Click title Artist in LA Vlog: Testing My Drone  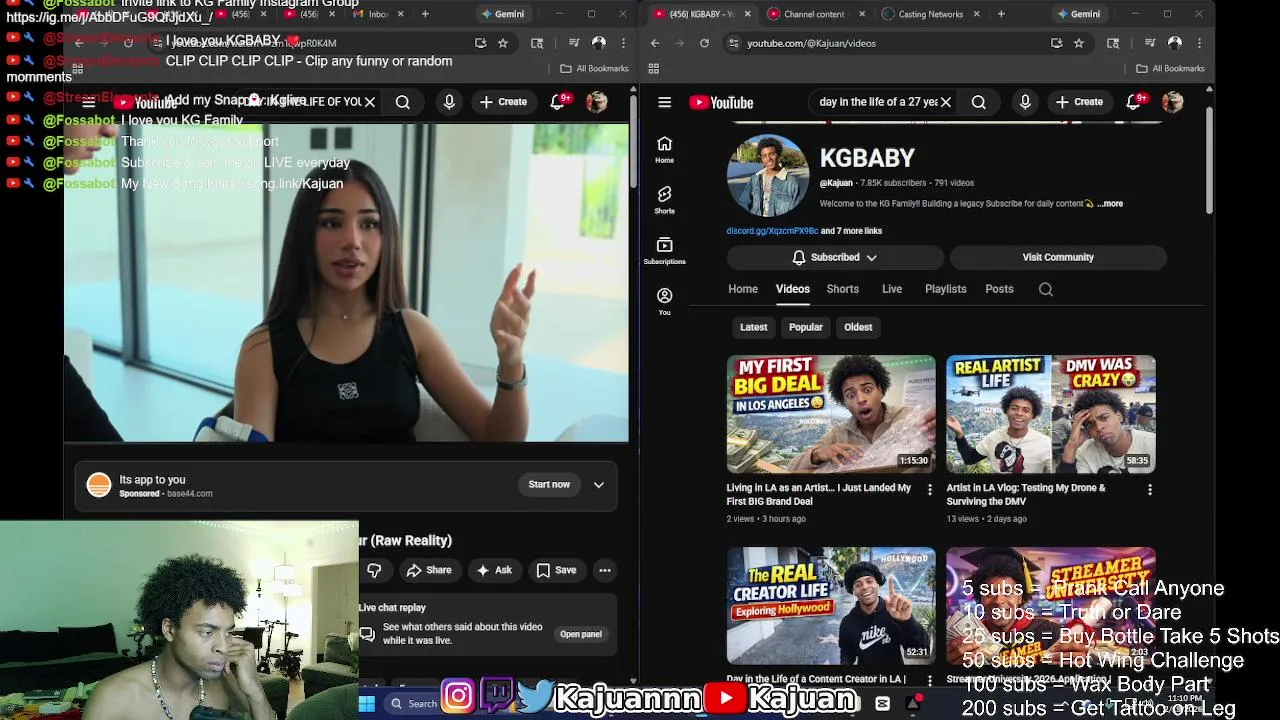(1026, 495)
